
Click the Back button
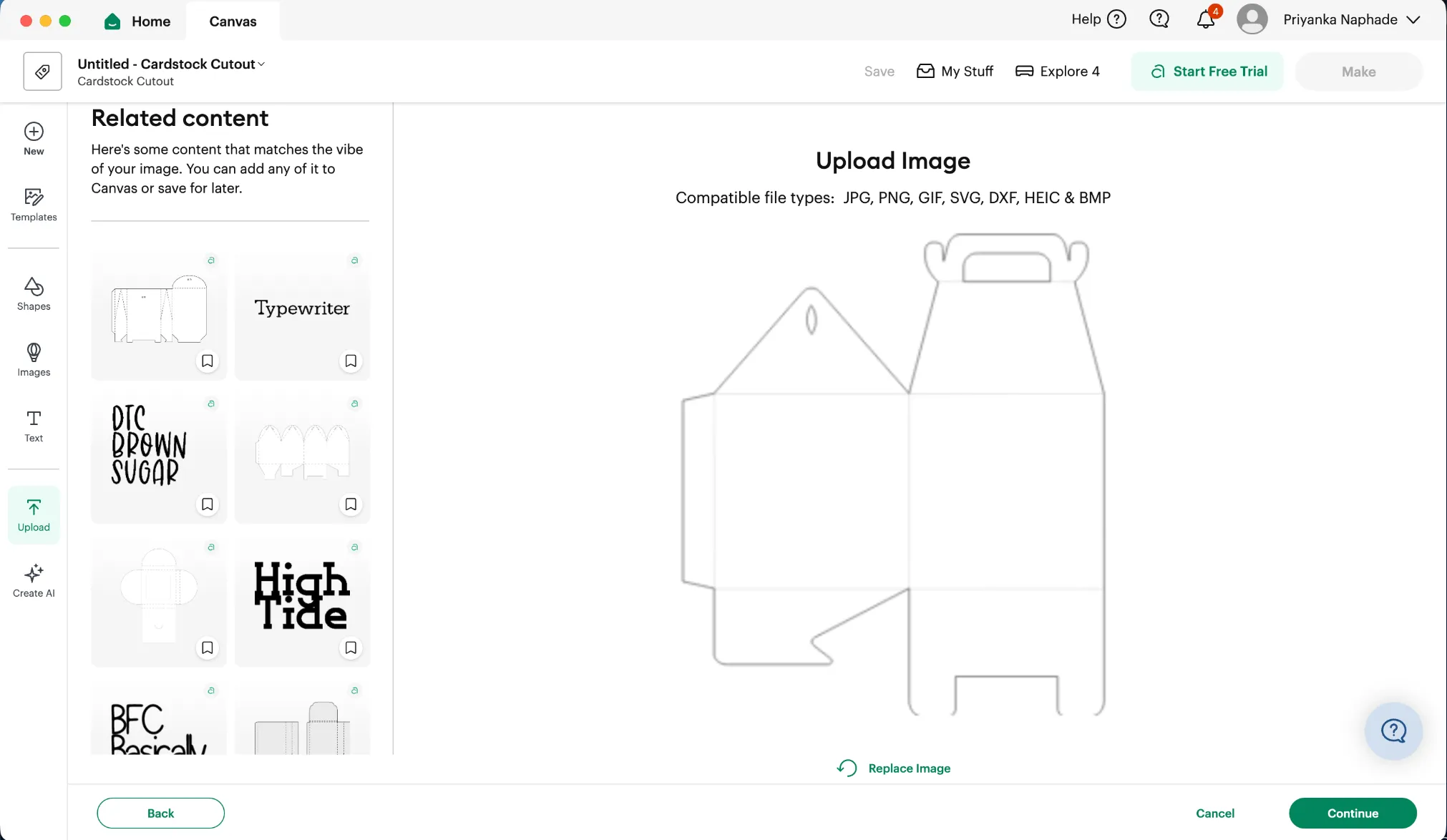pos(161,813)
